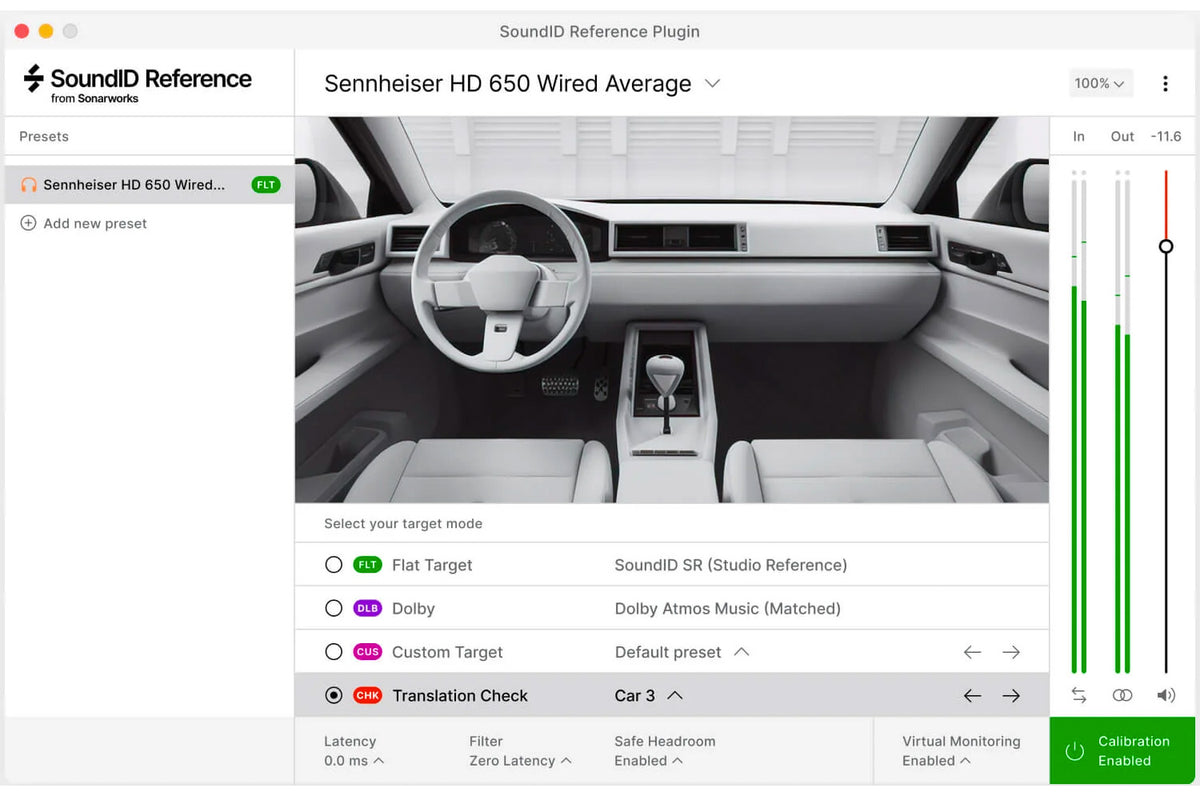Viewport: 1200px width, 800px height.
Task: Select the Dolby radio button
Action: click(x=334, y=608)
